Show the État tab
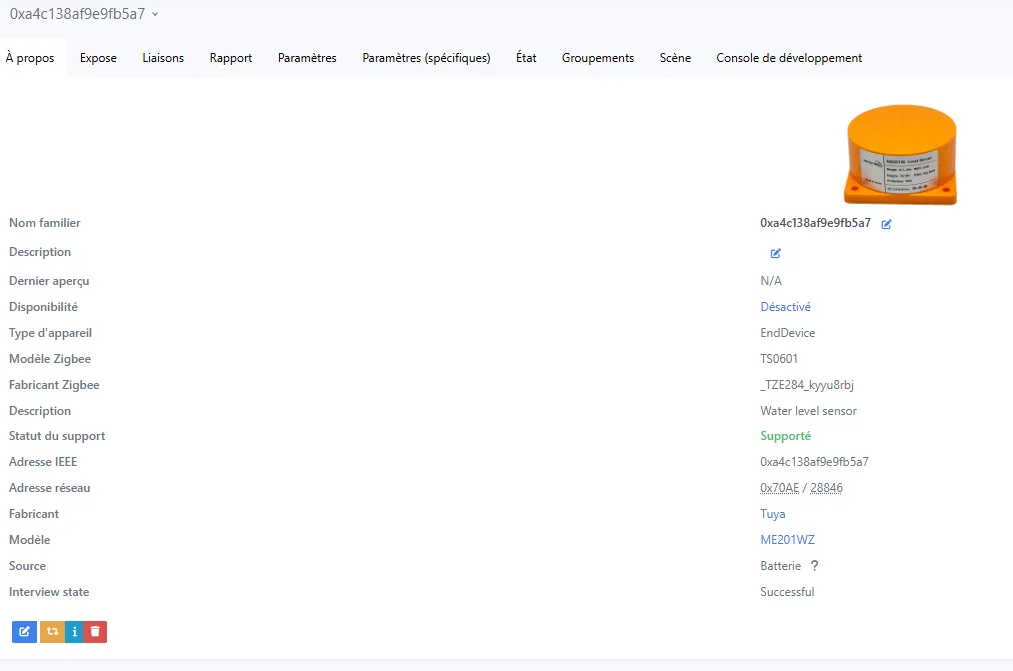 [x=526, y=58]
